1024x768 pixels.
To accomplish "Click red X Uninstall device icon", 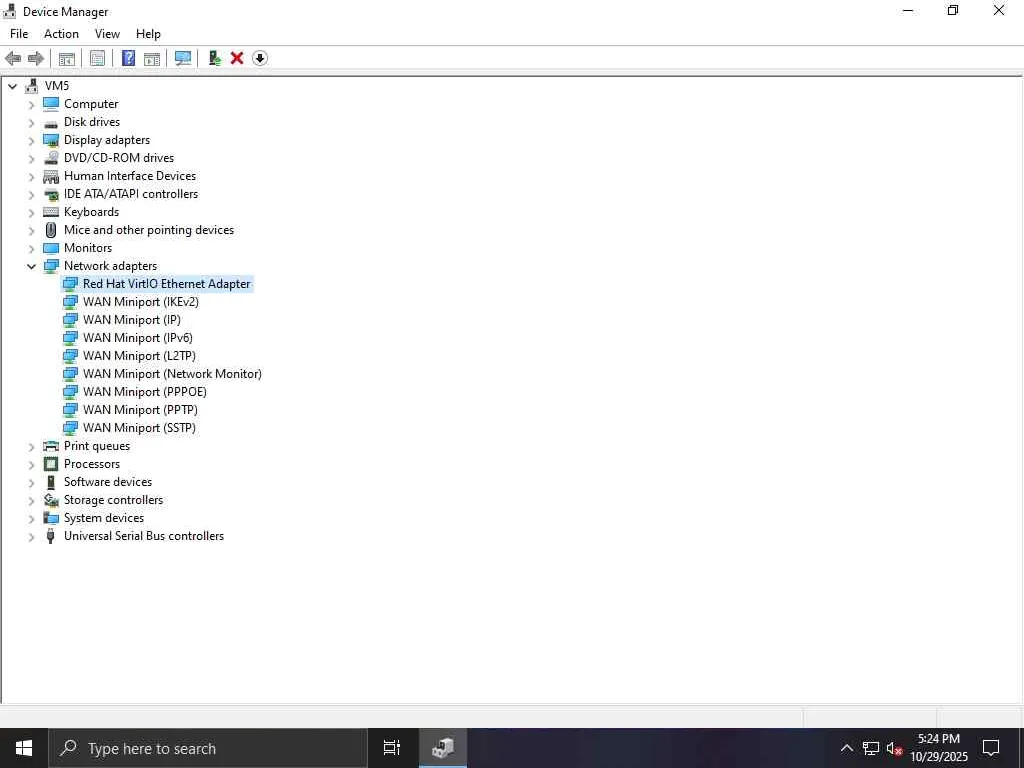I will [x=237, y=58].
